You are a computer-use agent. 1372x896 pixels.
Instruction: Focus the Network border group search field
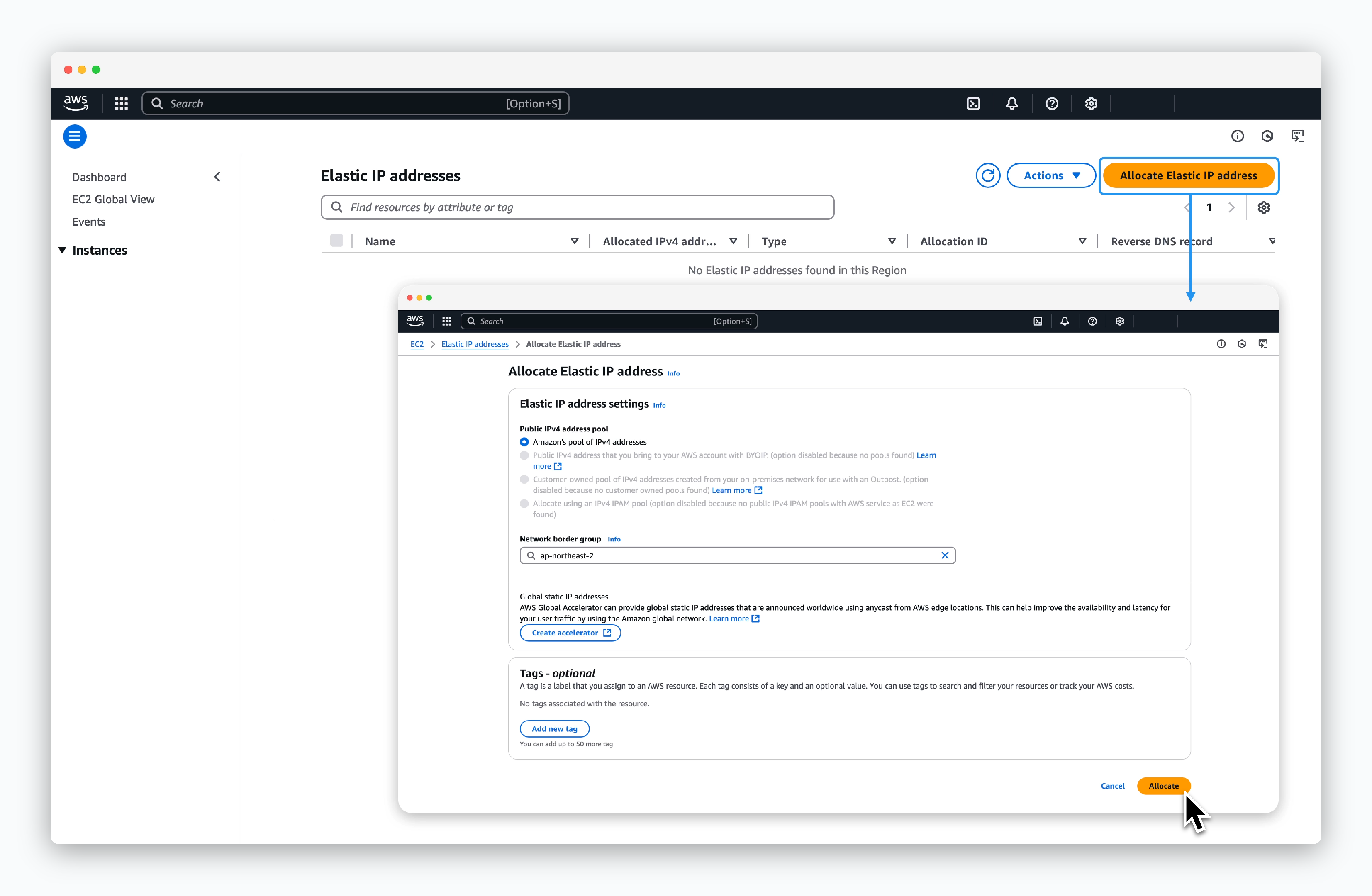pos(738,555)
